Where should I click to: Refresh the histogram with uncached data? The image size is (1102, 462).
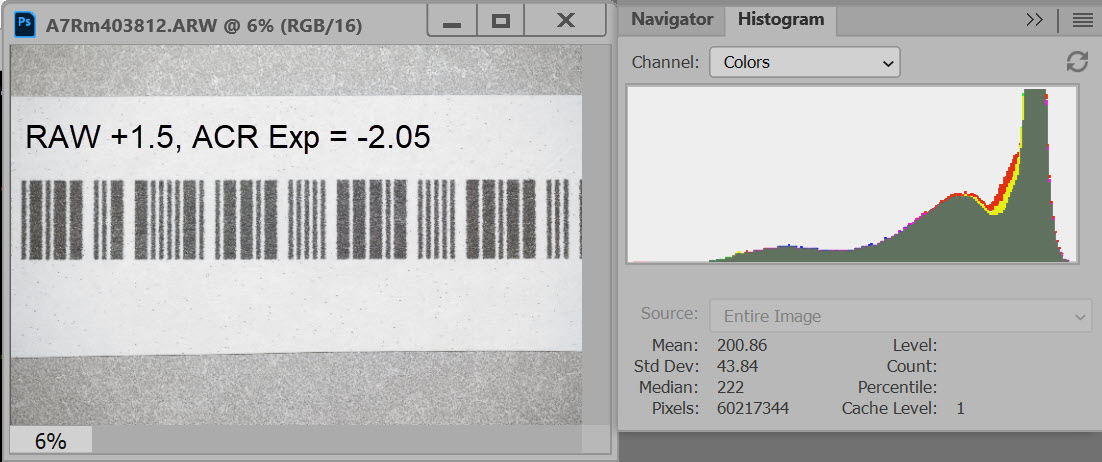coord(1077,62)
